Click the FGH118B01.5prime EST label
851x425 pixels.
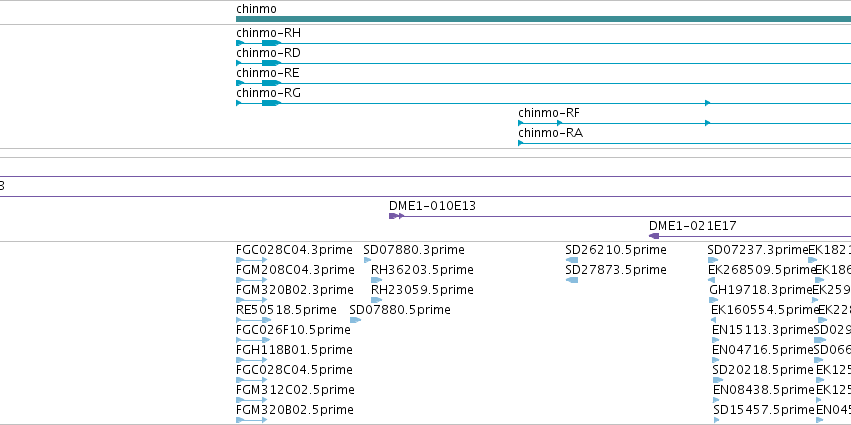click(x=294, y=350)
